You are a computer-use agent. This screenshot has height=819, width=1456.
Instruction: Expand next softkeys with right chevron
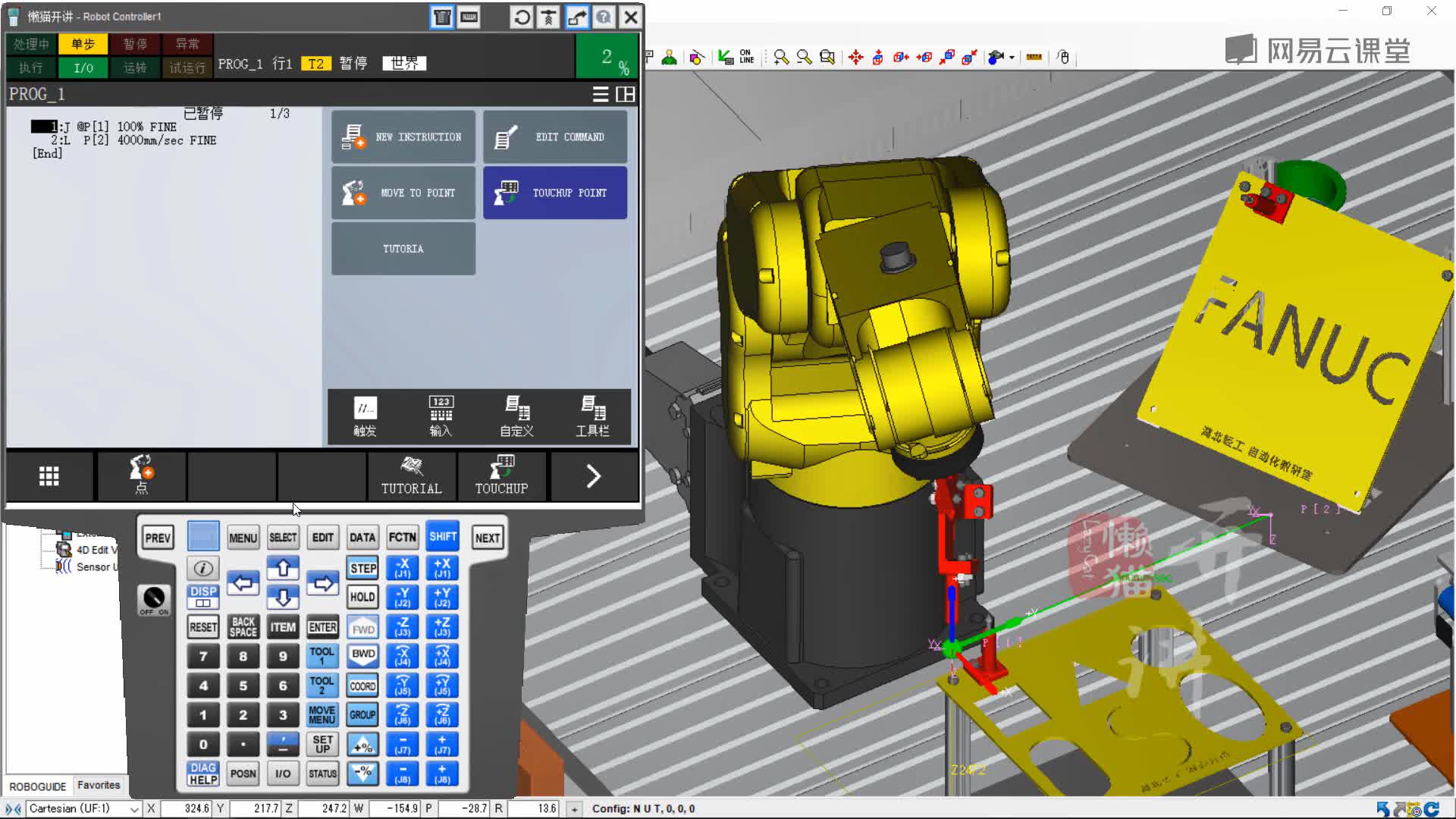[x=593, y=476]
